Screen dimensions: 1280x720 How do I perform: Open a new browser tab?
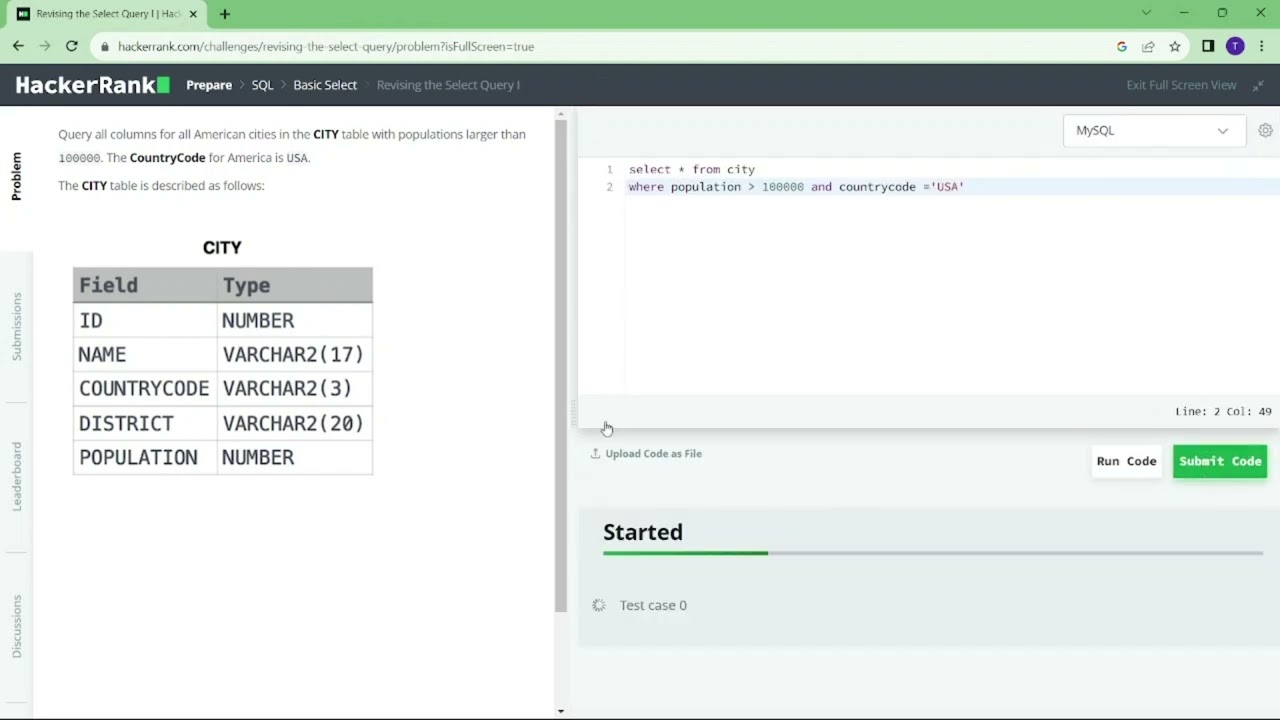click(x=225, y=14)
